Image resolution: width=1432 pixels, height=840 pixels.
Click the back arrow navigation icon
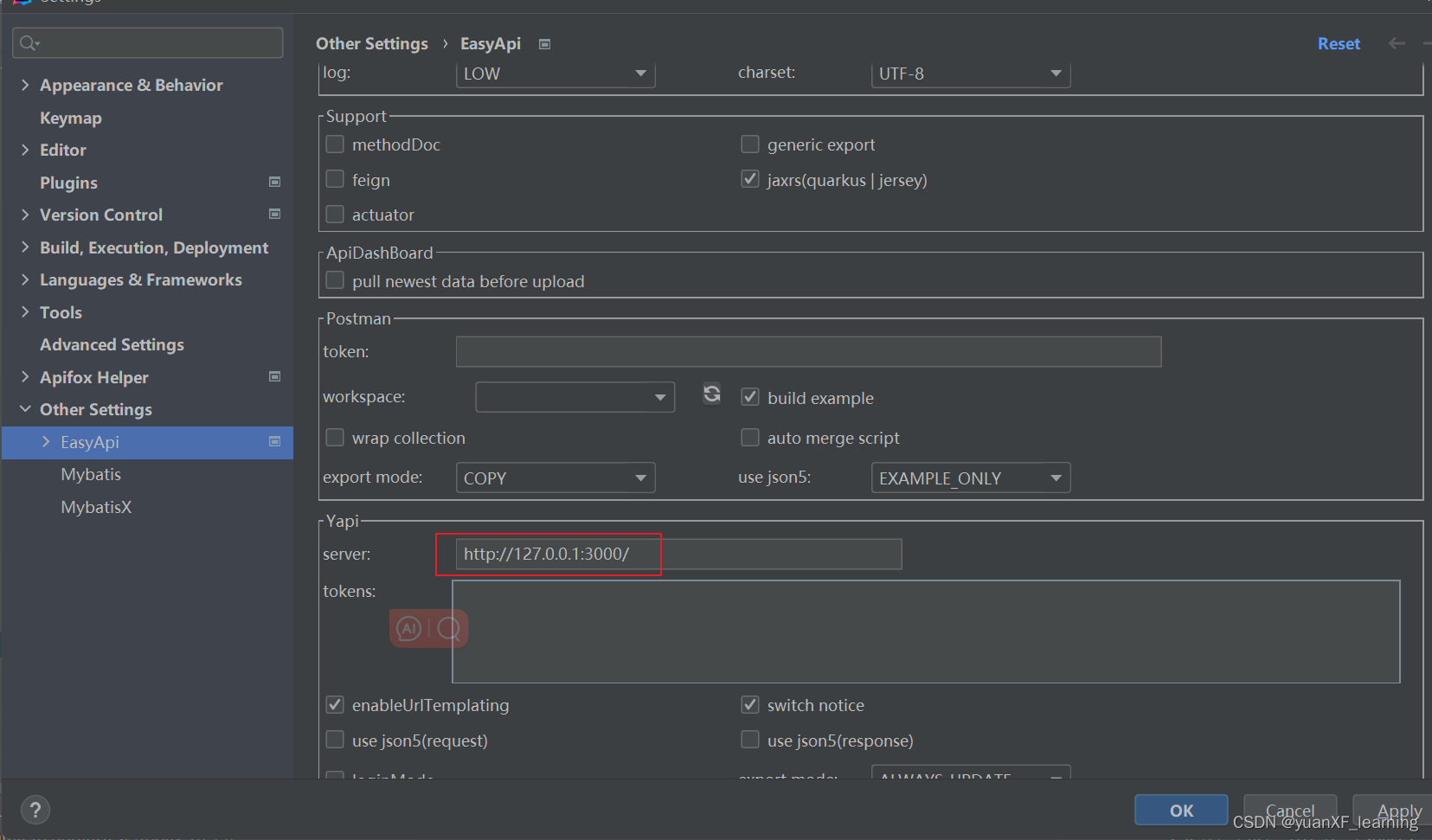click(x=1397, y=43)
